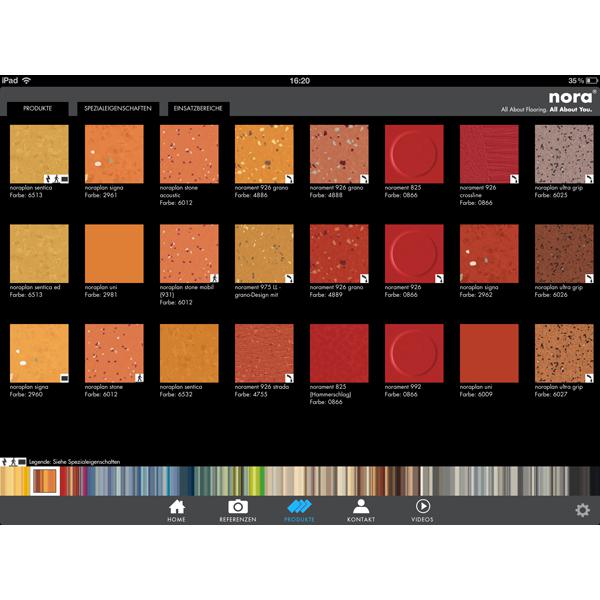
Task: Jump to yellow section of color strip
Action: coord(15,481)
